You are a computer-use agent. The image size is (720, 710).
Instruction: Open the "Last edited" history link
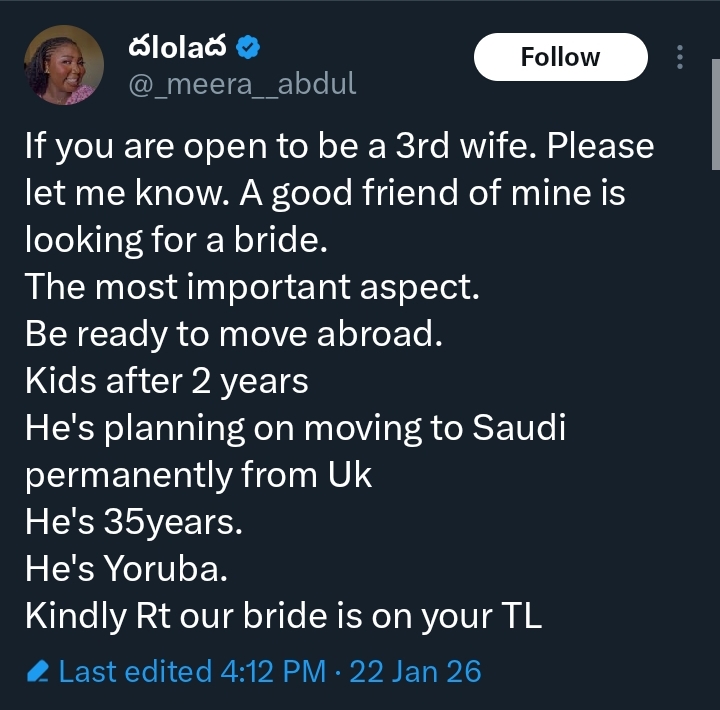135,671
